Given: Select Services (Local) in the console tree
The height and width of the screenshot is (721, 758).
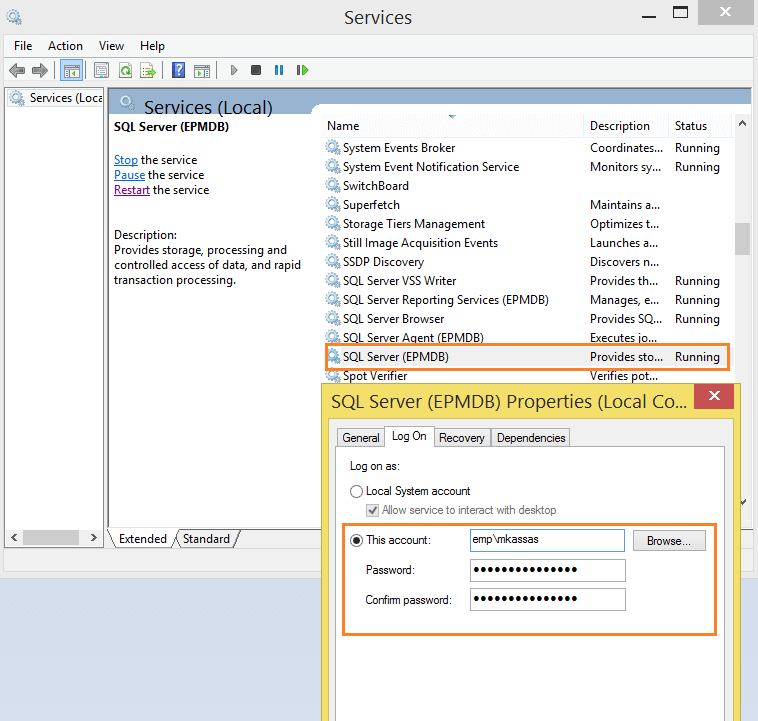Looking at the screenshot, I should [56, 98].
